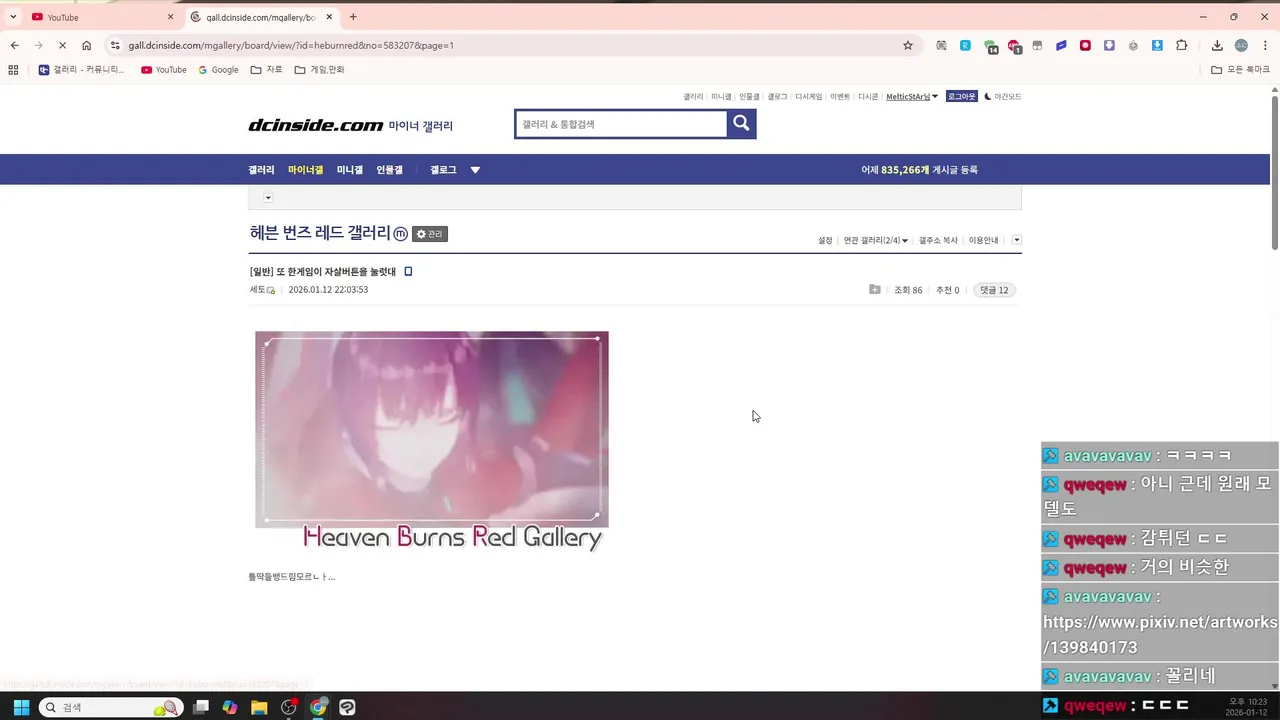Open 디시게임 link in top menu
The width and height of the screenshot is (1280, 720).
(x=808, y=97)
